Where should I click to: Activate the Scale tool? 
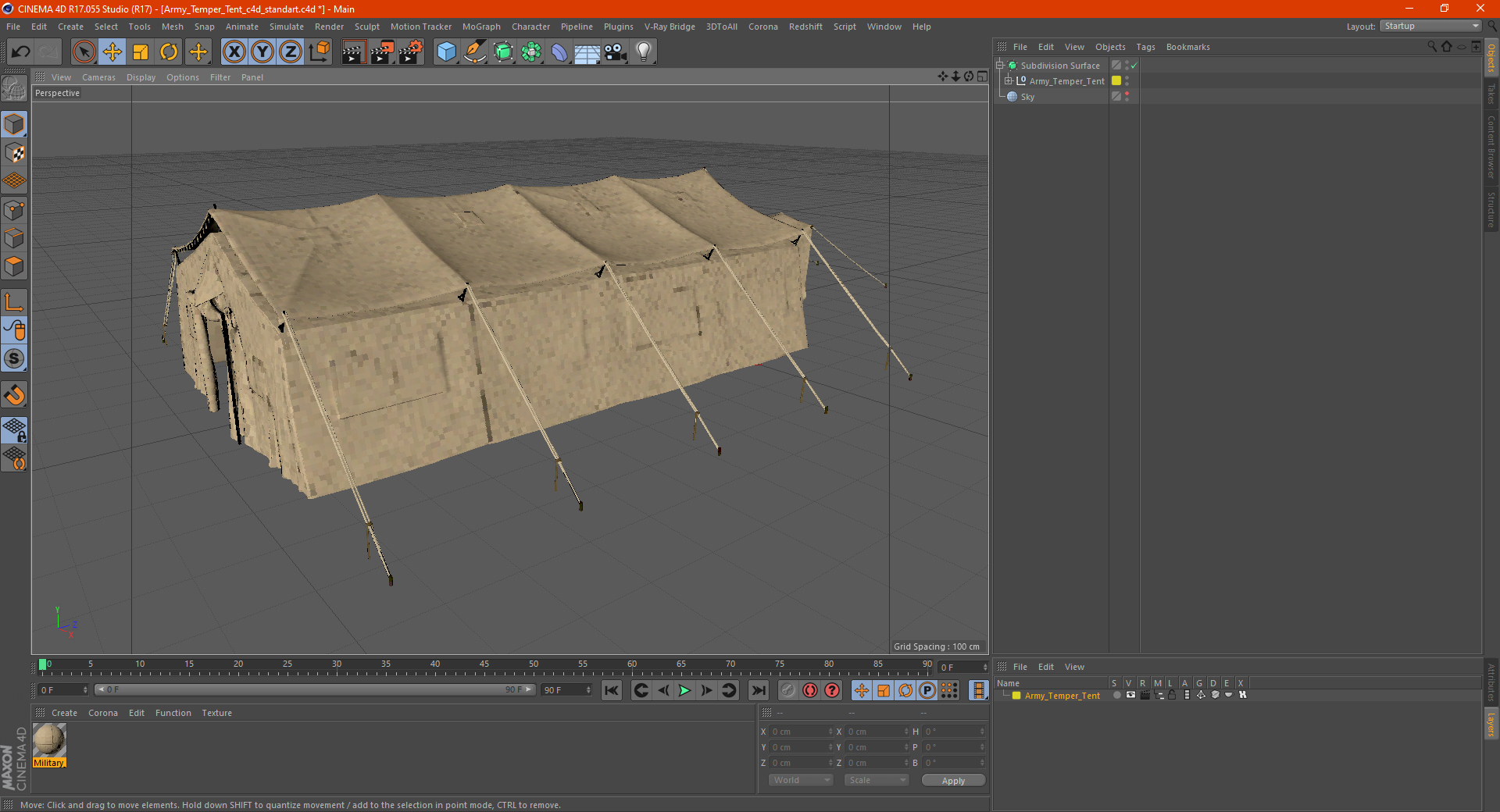(x=141, y=52)
